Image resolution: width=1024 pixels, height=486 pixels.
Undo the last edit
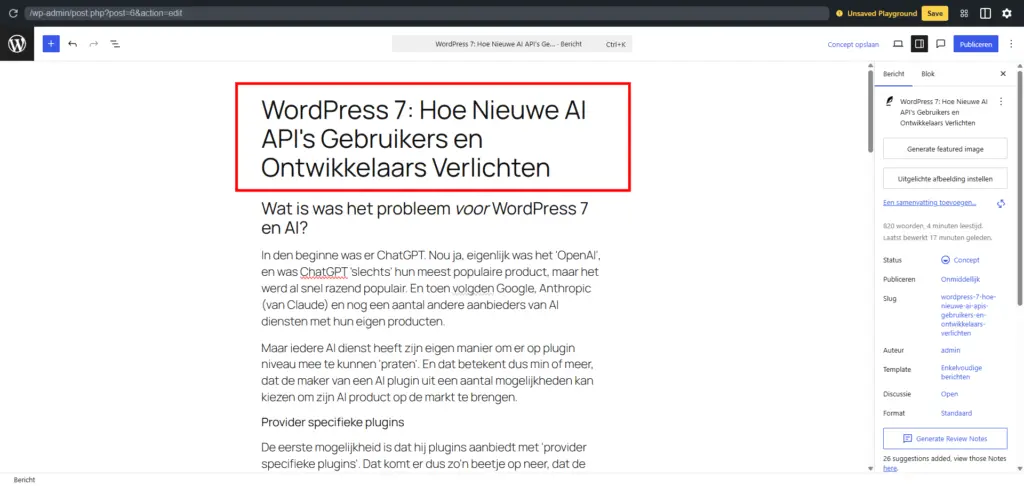(72, 44)
